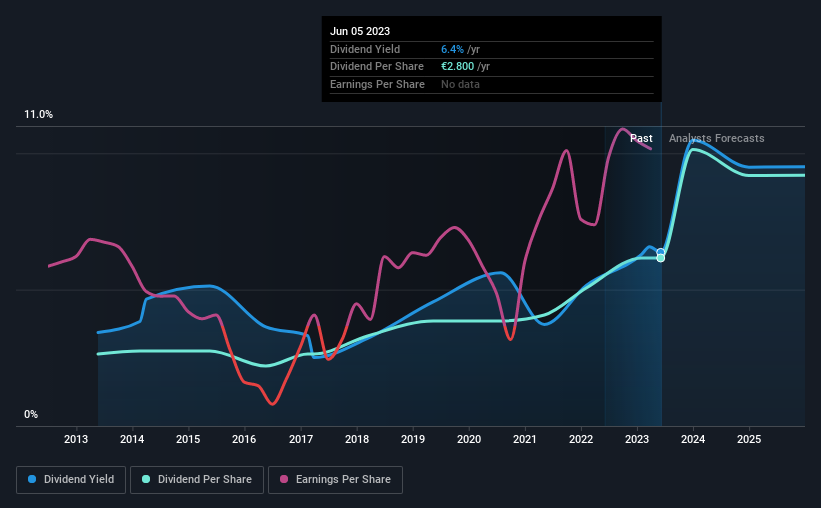Click the 11.0% y-axis label
821x508 pixels.
(39, 115)
